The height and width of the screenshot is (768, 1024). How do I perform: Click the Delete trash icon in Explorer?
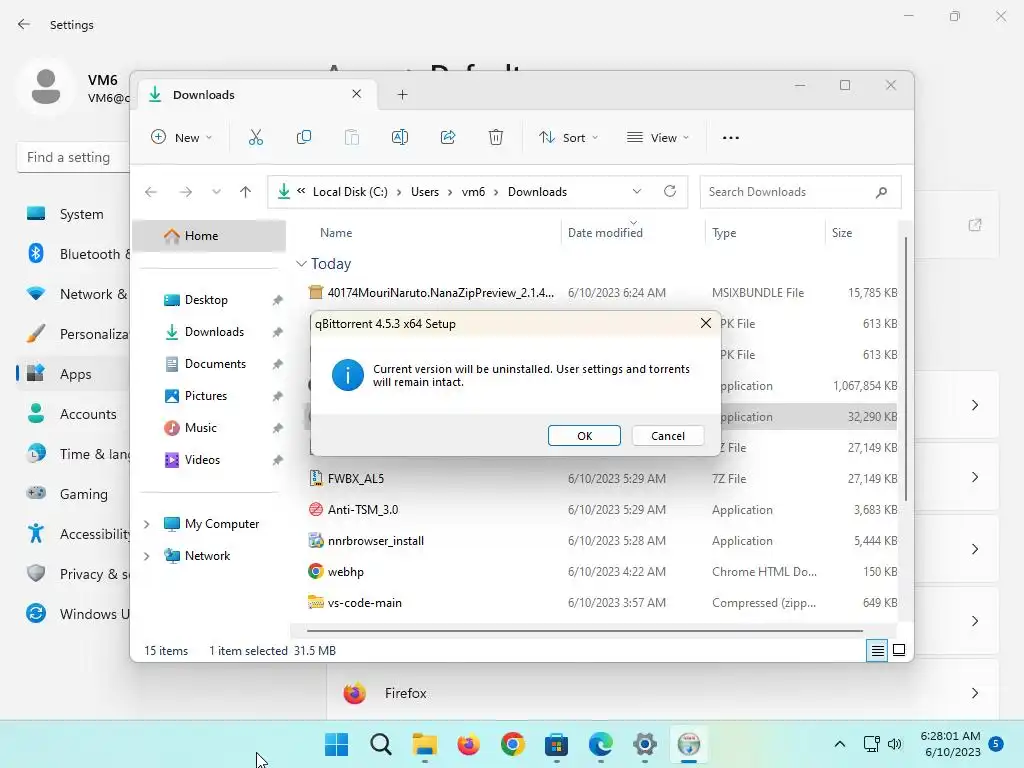click(496, 137)
